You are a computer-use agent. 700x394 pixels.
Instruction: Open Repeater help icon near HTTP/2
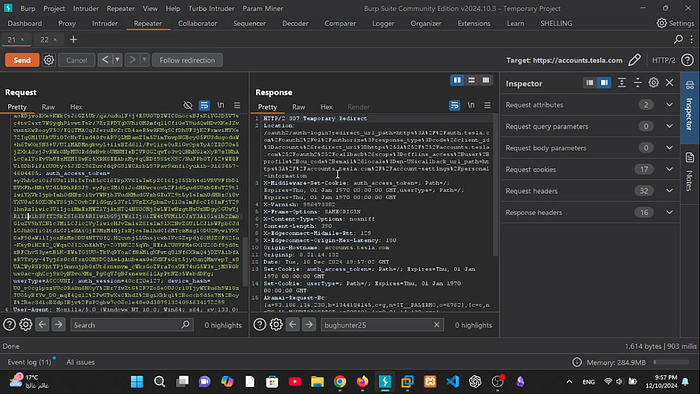click(688, 60)
